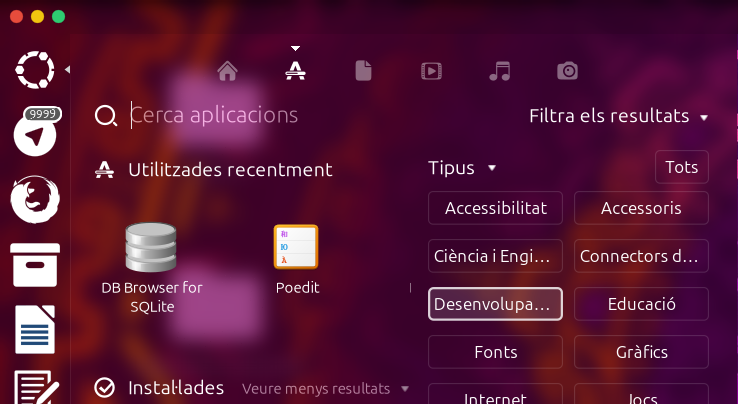The height and width of the screenshot is (404, 738).
Task: Select the Fonts category filter
Action: [x=495, y=352]
